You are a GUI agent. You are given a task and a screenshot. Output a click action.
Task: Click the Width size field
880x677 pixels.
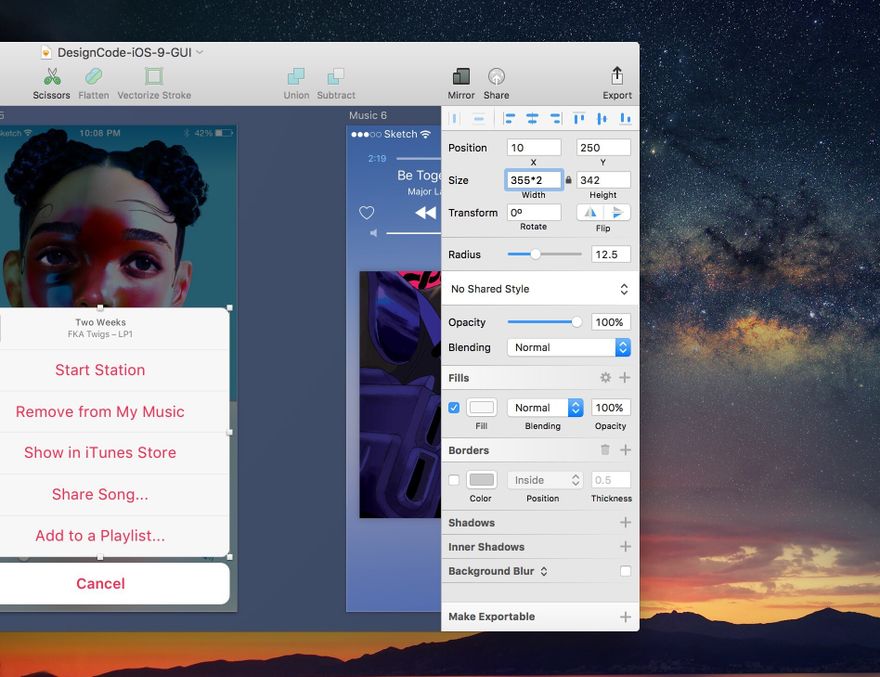[x=534, y=180]
